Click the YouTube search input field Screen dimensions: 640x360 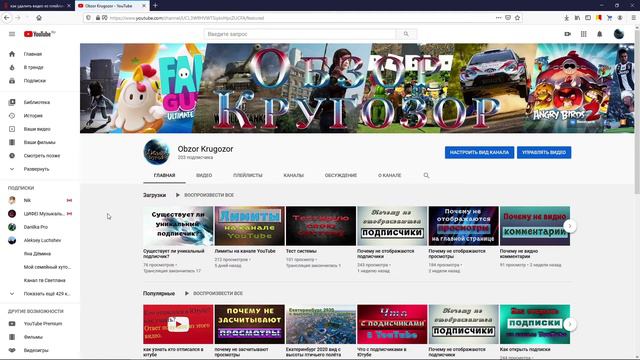point(300,34)
